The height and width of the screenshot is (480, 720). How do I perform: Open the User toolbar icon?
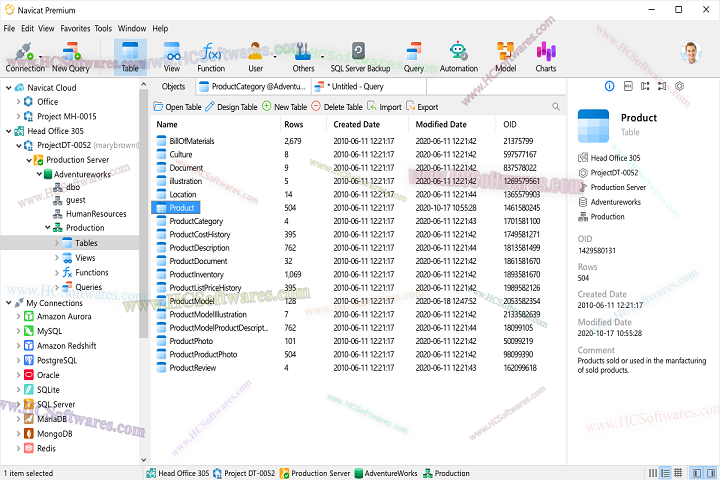tap(255, 57)
